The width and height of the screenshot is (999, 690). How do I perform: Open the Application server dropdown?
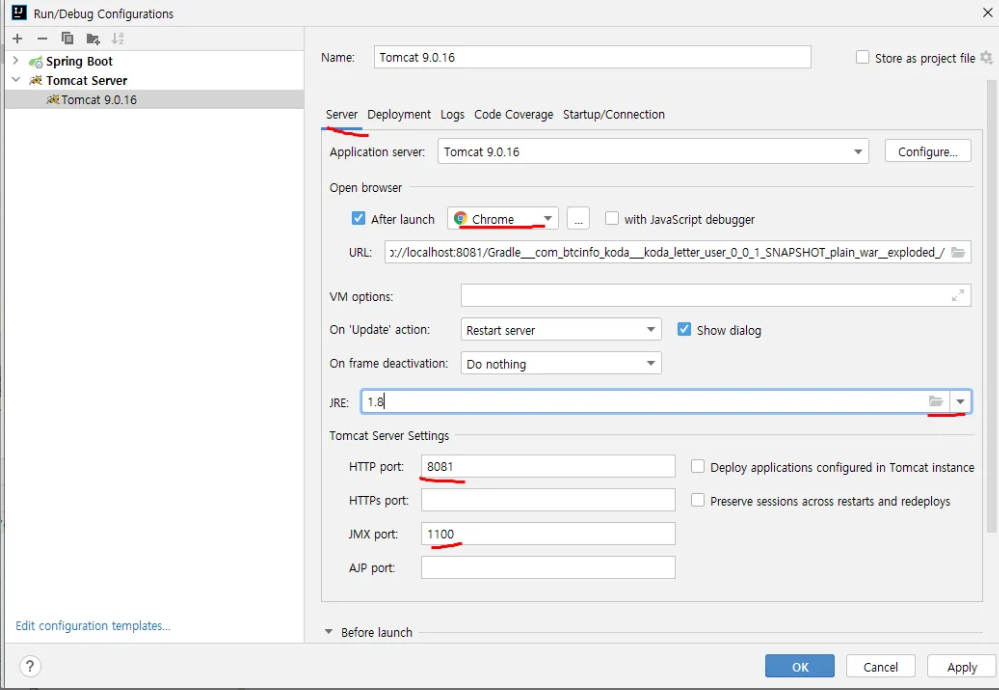858,152
